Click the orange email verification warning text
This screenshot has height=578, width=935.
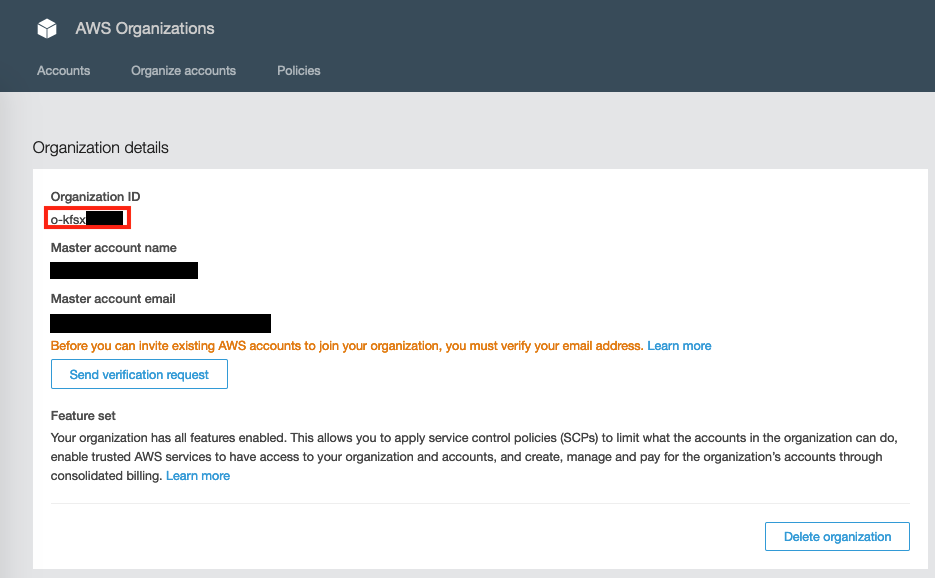pyautogui.click(x=347, y=346)
